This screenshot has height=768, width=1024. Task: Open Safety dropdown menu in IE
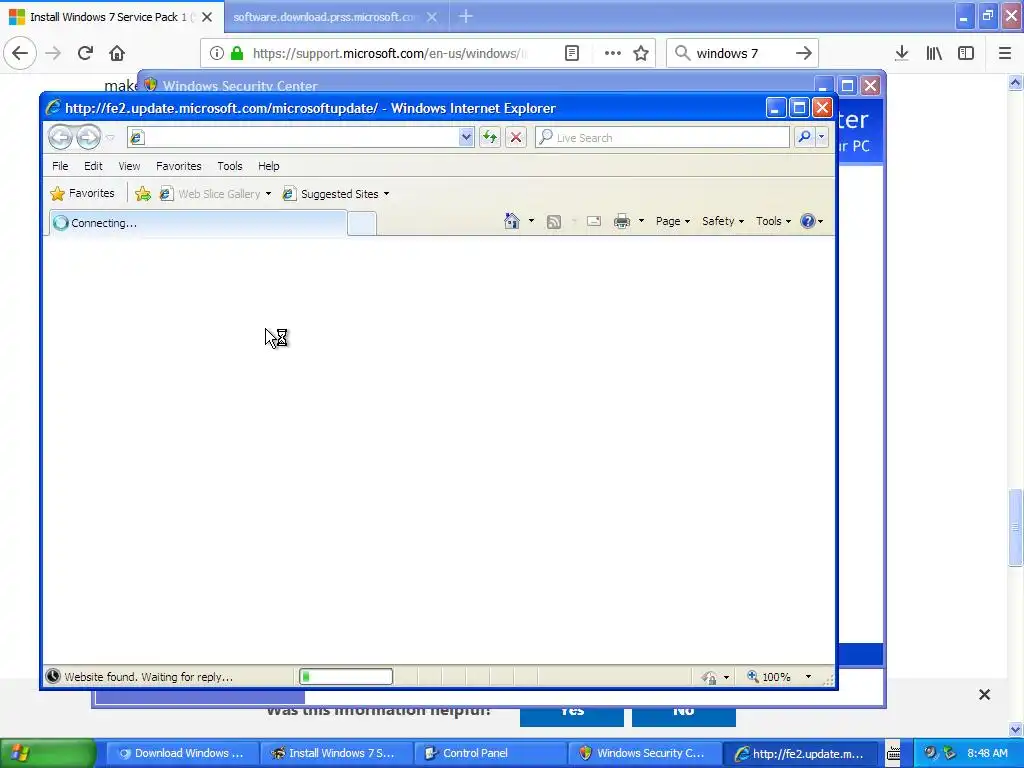pyautogui.click(x=722, y=221)
